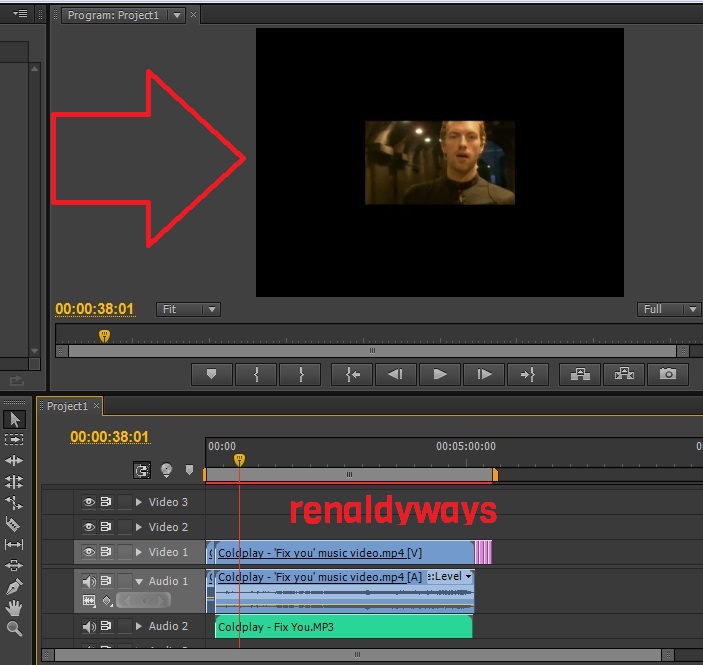Click the timeline playhead marker
703x665 pixels.
[239, 460]
